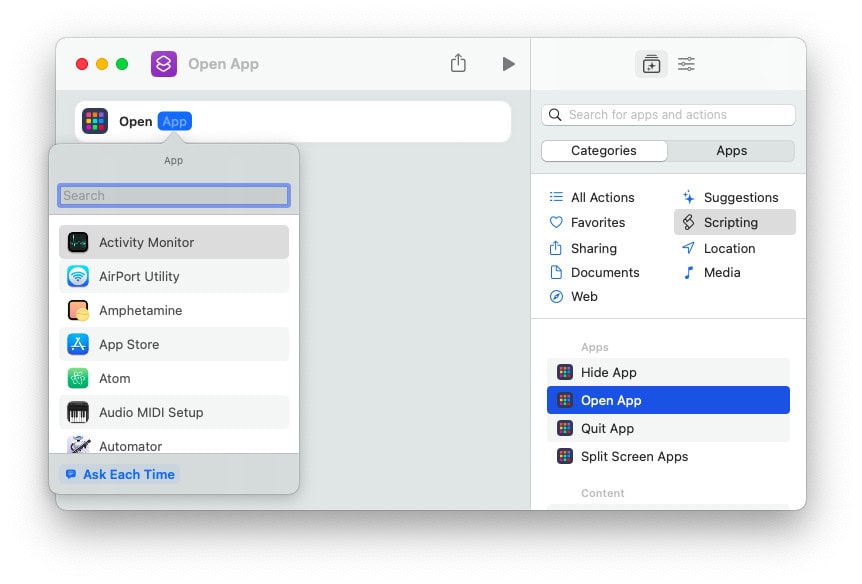862x584 pixels.
Task: Click the All Actions list icon
Action: (556, 197)
